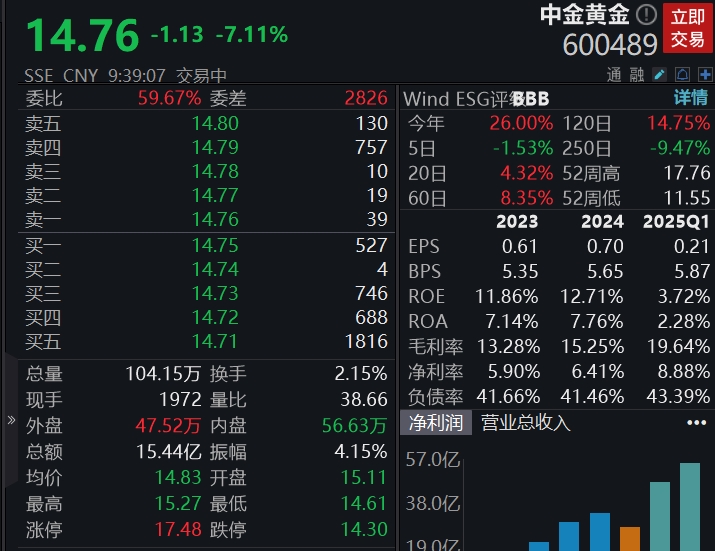Open the pencil edit note icon
Viewport: 715px width, 551px height.
(x=659, y=75)
